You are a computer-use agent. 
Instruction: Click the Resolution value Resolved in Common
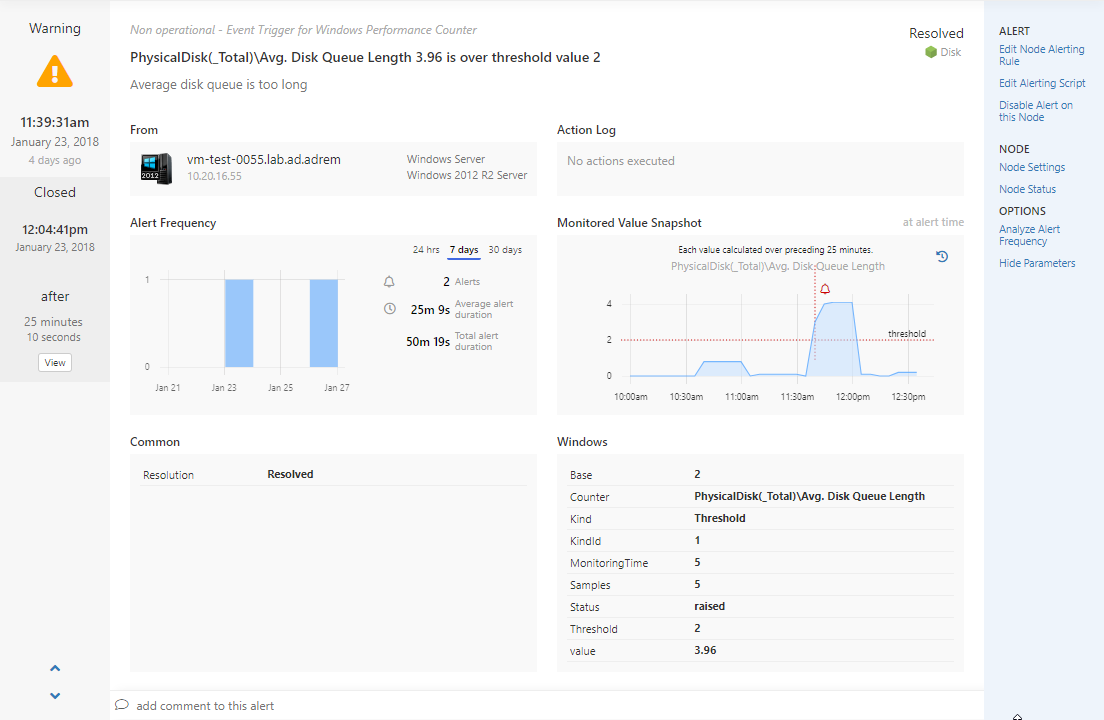point(290,474)
